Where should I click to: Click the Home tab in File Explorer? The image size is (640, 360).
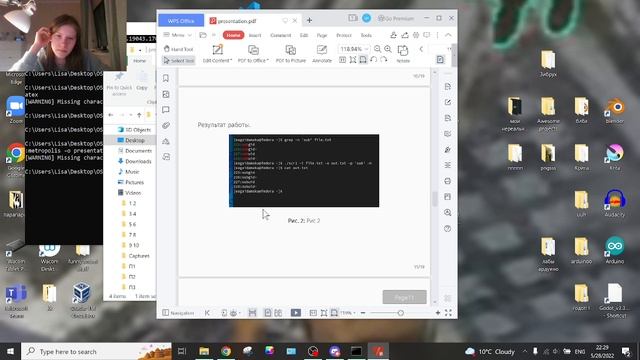tap(140, 61)
